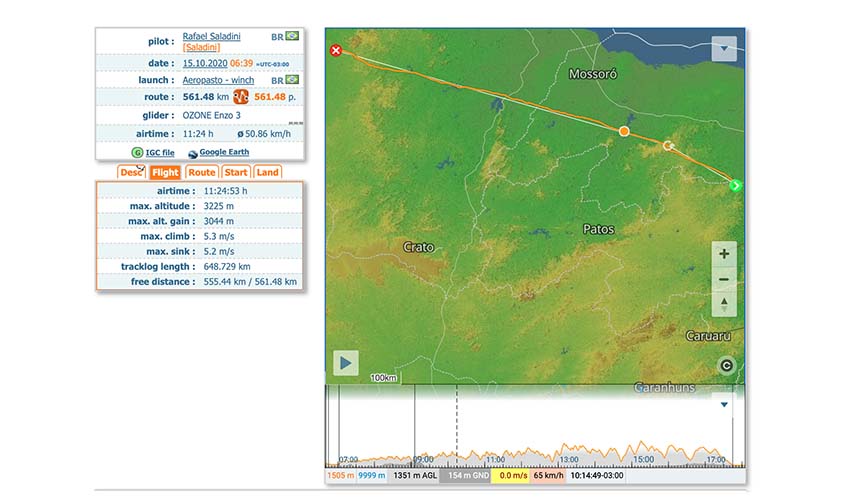Click the max. altitude 3225 m value
Viewport: 850px width, 500px height.
click(218, 206)
